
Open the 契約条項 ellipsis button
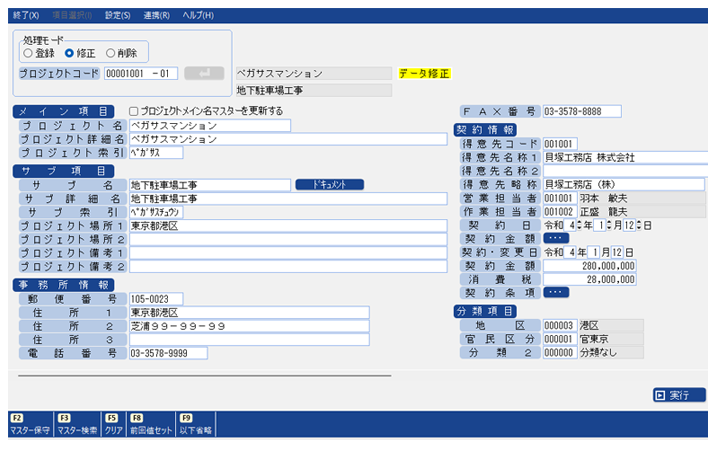click(556, 292)
